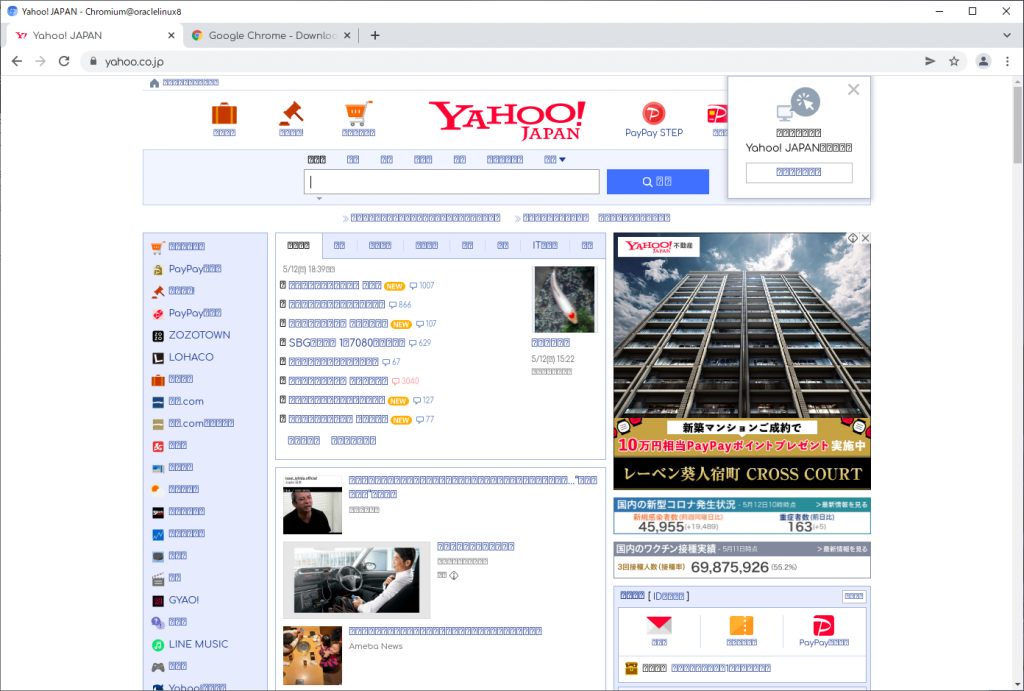Viewport: 1024px width, 691px height.
Task: Open the Chrome profile avatar icon
Action: point(983,61)
